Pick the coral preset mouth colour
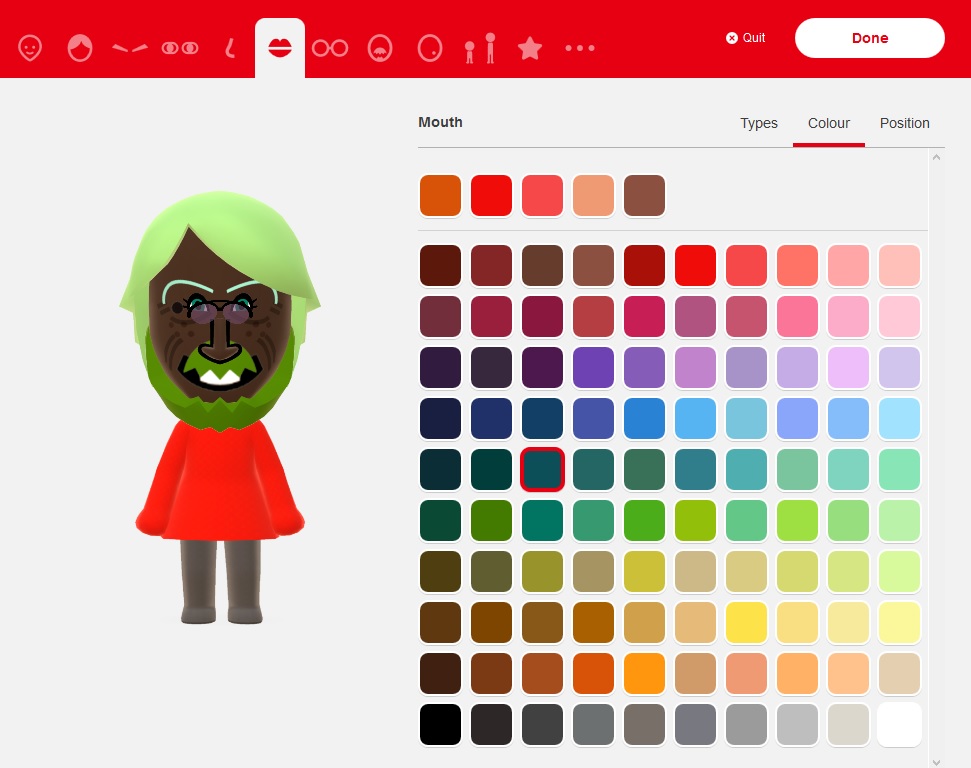The width and height of the screenshot is (971, 768). (x=542, y=196)
